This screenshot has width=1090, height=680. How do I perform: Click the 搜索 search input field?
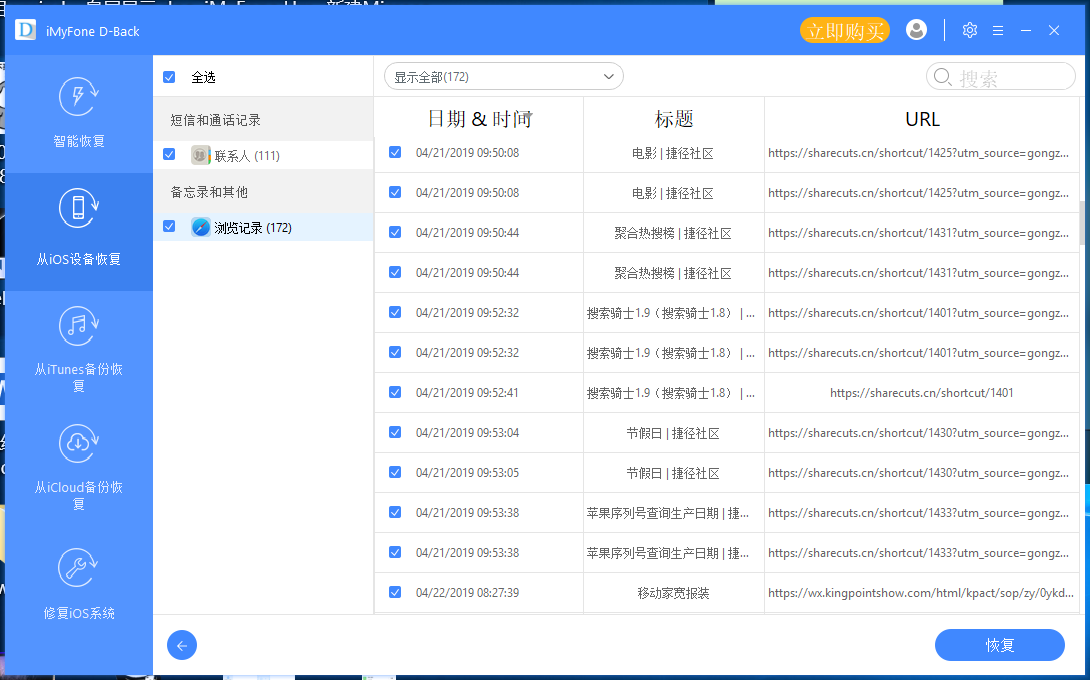pos(1010,78)
